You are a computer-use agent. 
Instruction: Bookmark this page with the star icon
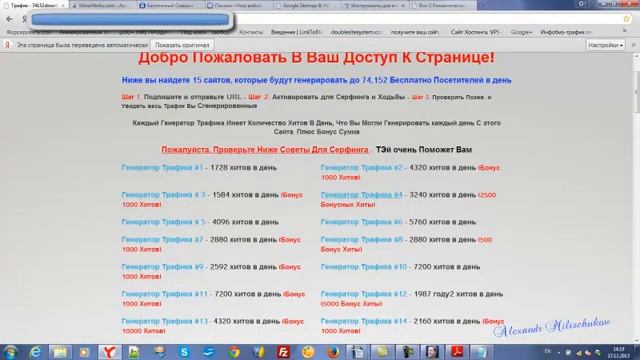[x=627, y=19]
